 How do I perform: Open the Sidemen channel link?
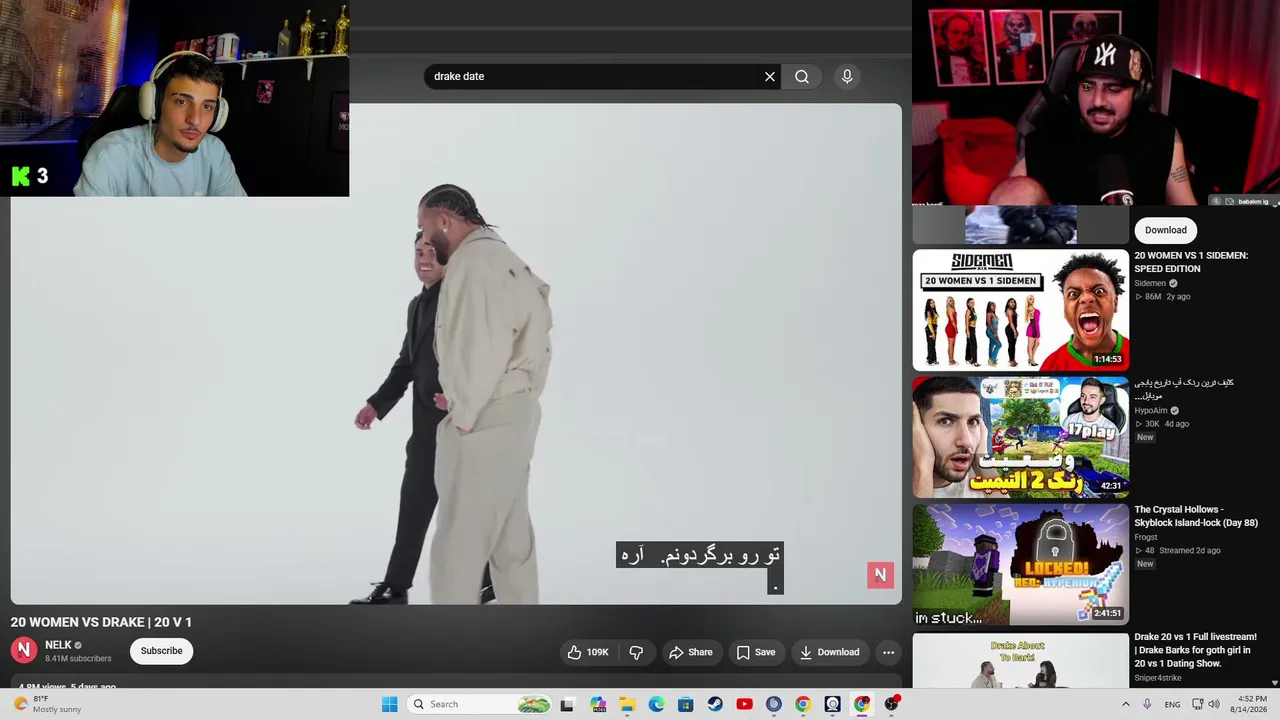[1150, 283]
